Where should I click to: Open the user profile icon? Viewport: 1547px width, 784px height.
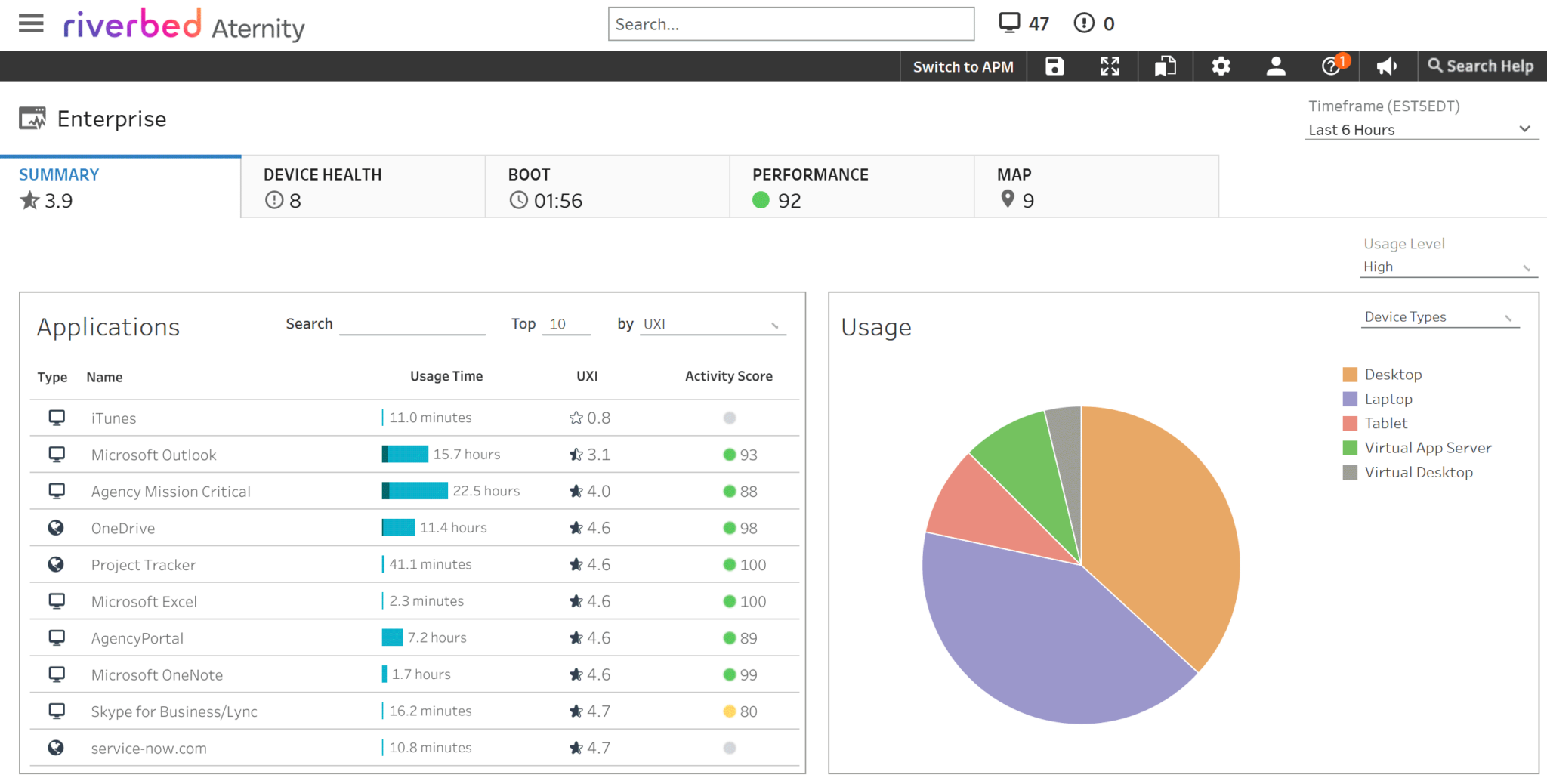(x=1276, y=66)
